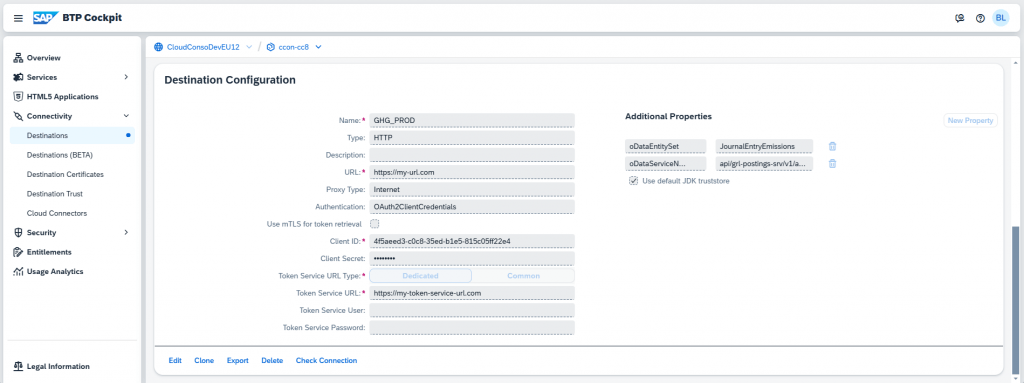
Task: Open the hamburger navigation menu
Action: point(18,18)
